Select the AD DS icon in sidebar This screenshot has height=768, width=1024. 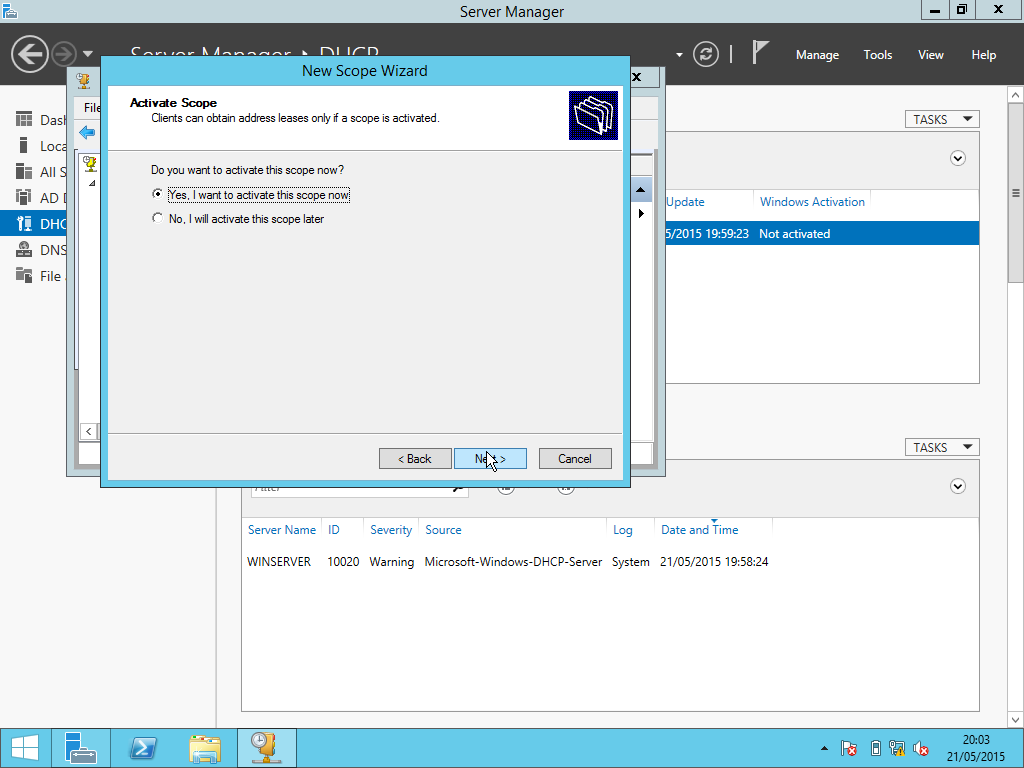pyautogui.click(x=24, y=197)
